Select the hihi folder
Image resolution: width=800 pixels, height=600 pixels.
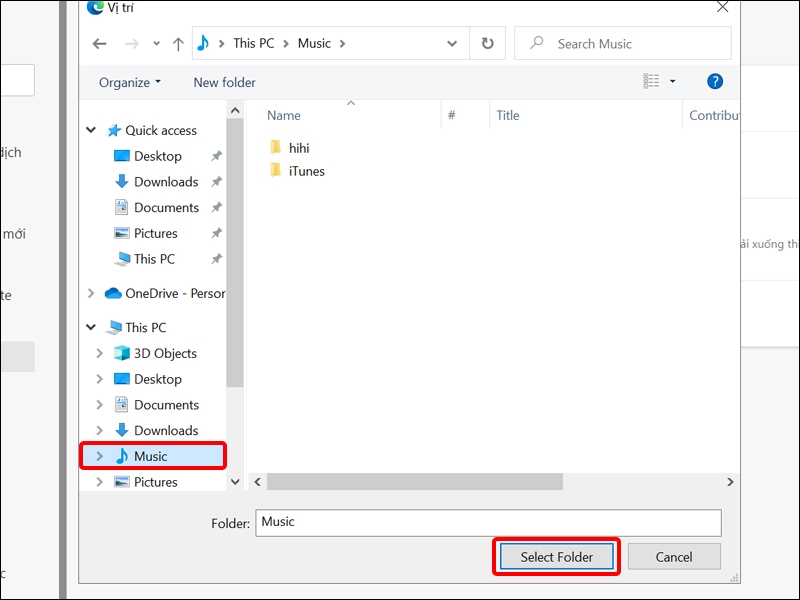pyautogui.click(x=299, y=148)
